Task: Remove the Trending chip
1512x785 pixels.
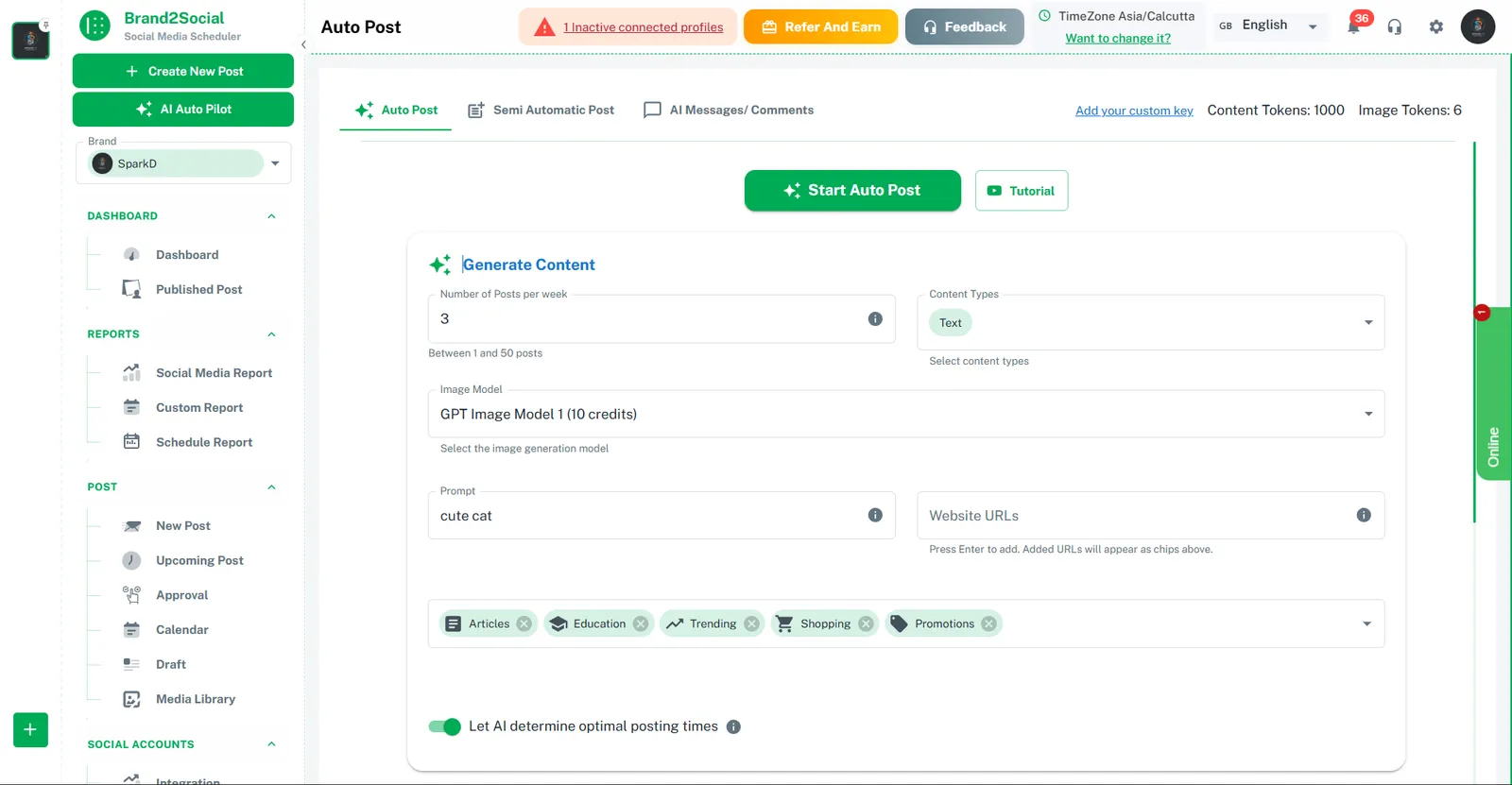Action: (x=751, y=623)
